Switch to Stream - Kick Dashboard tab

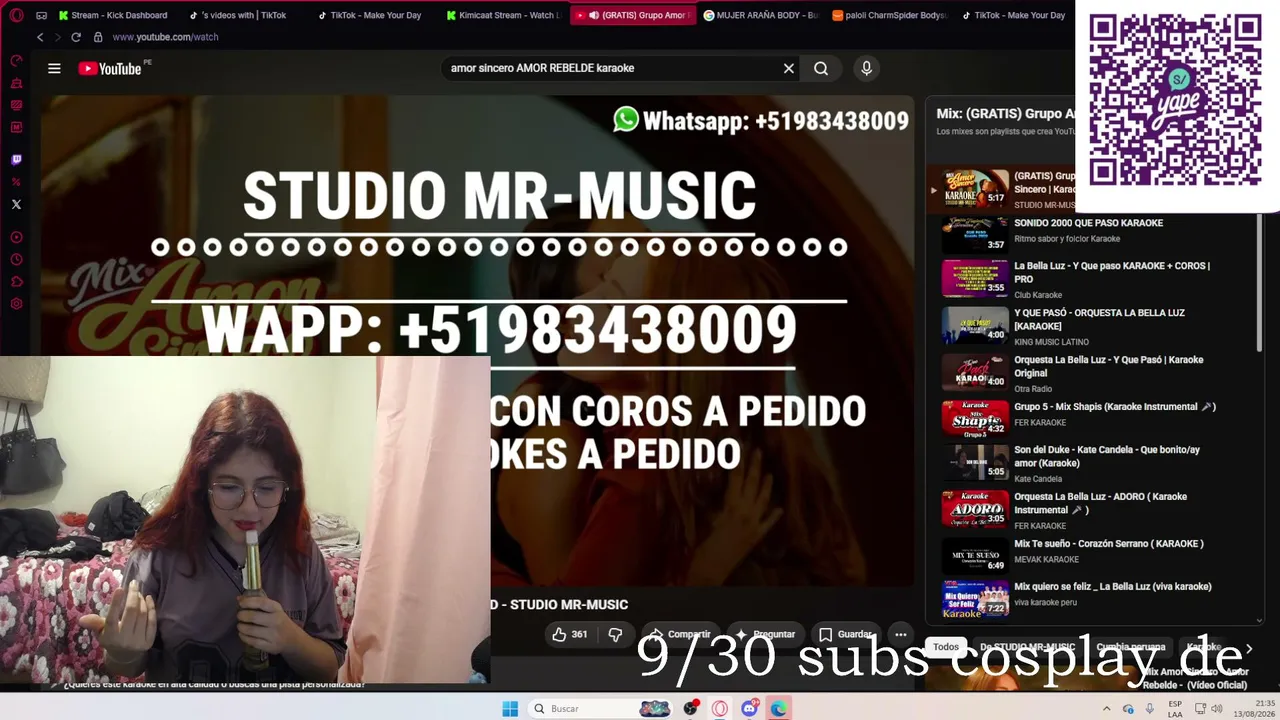pyautogui.click(x=112, y=15)
